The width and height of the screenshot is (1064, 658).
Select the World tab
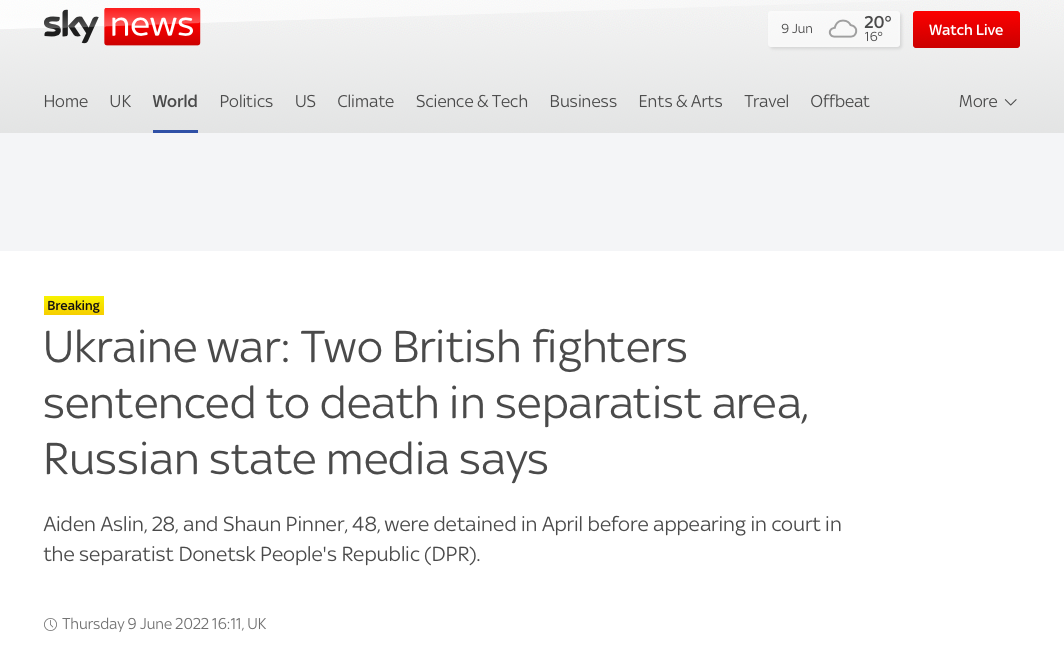[x=175, y=102]
